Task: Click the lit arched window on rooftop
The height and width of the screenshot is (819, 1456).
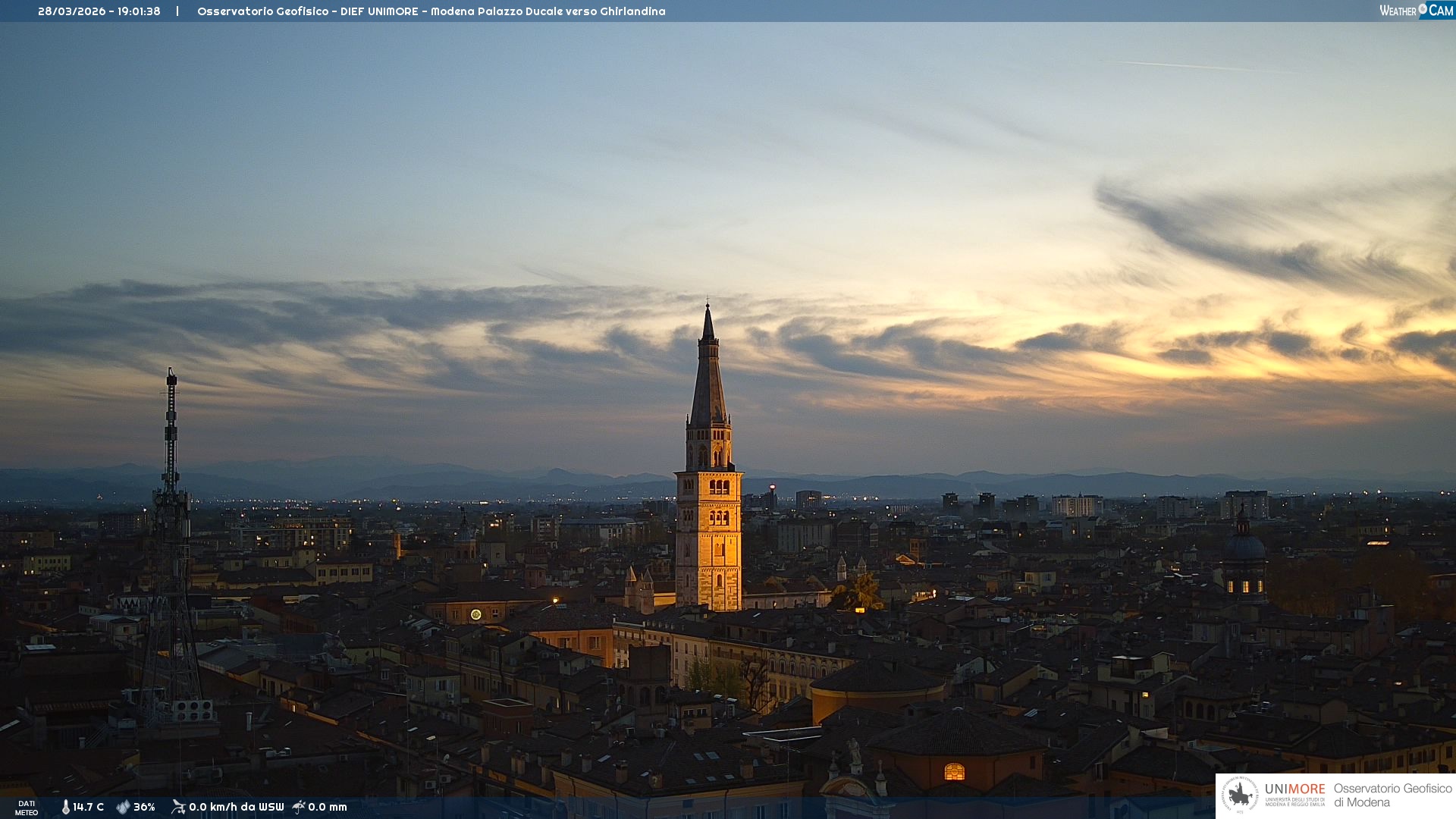Action: tap(954, 772)
